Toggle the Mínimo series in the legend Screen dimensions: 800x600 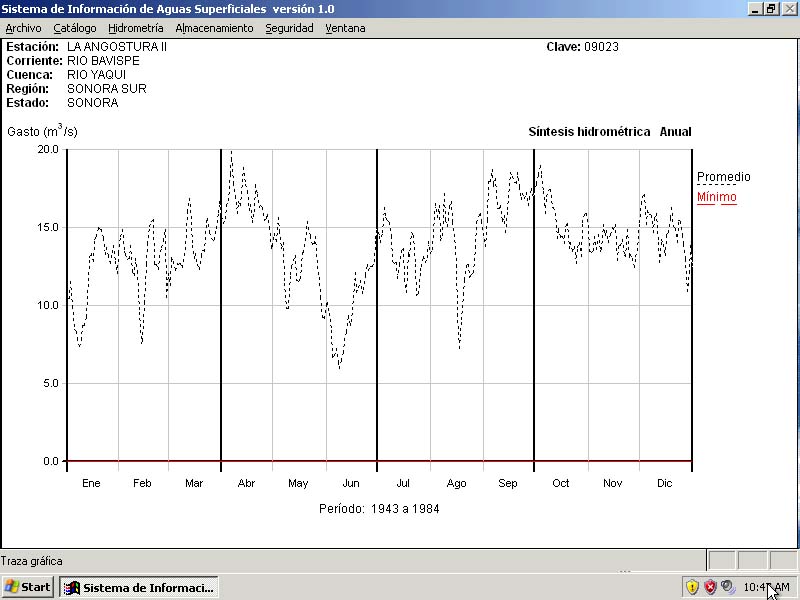click(716, 197)
